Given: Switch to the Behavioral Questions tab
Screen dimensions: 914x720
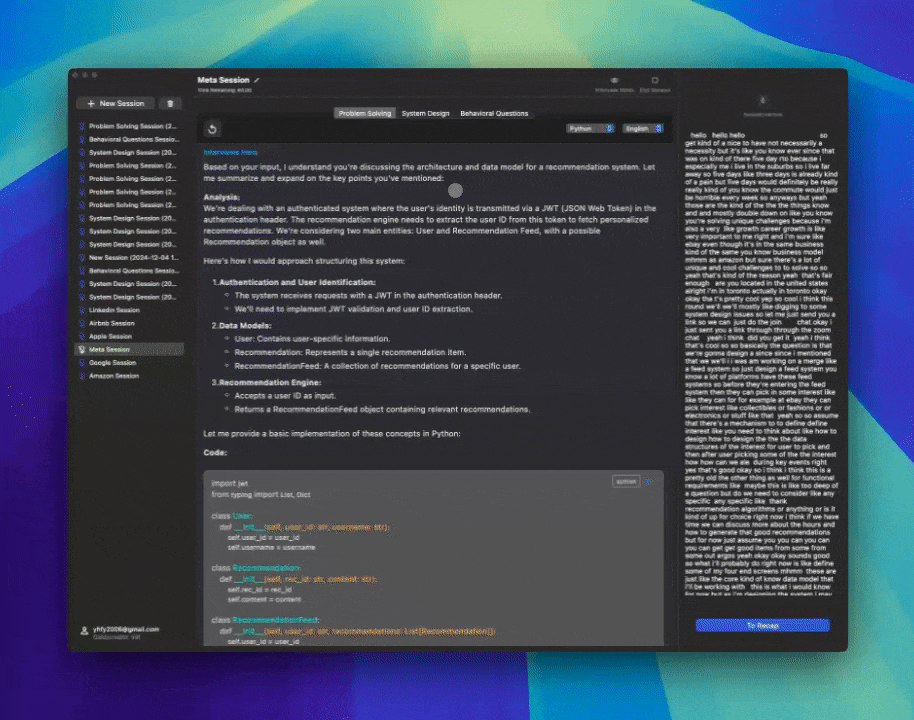Looking at the screenshot, I should point(494,114).
